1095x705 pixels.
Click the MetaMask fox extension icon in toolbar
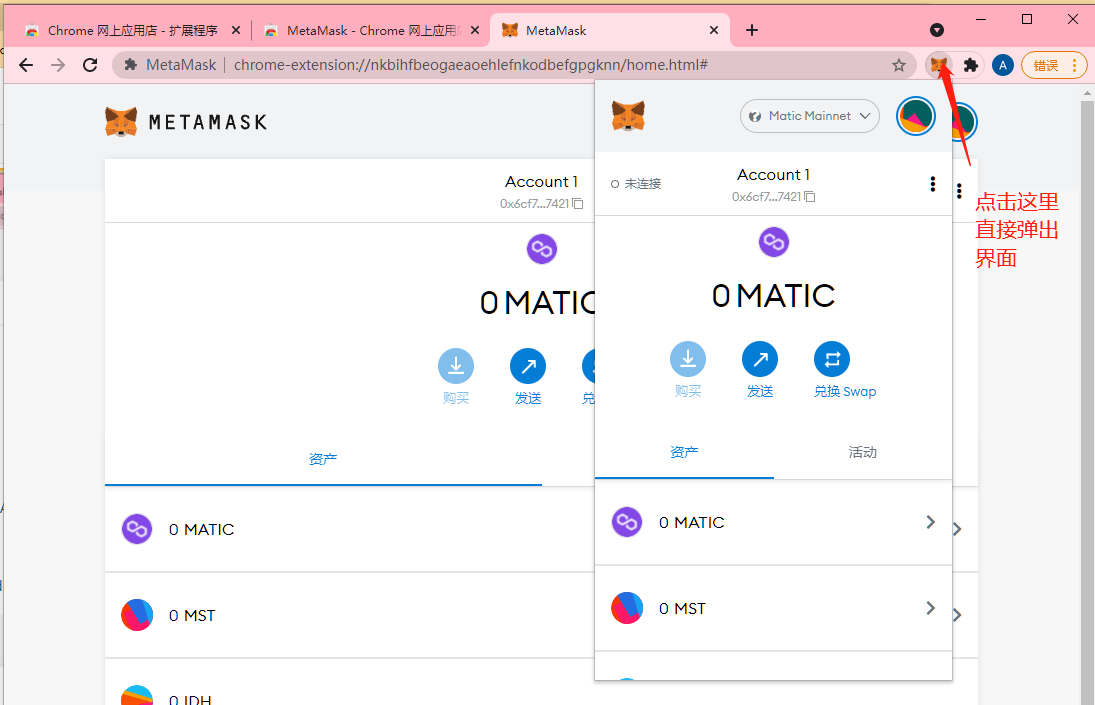click(938, 65)
